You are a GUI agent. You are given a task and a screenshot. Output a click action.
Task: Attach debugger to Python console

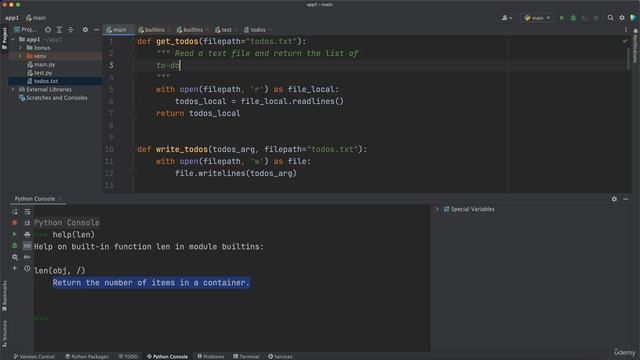pos(15,246)
